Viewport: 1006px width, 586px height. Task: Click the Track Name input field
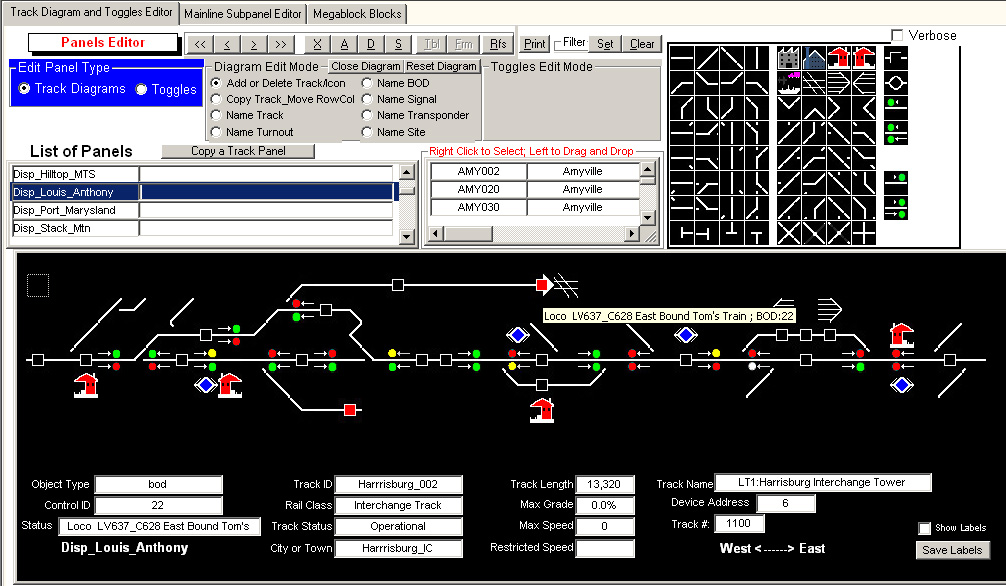(x=822, y=483)
